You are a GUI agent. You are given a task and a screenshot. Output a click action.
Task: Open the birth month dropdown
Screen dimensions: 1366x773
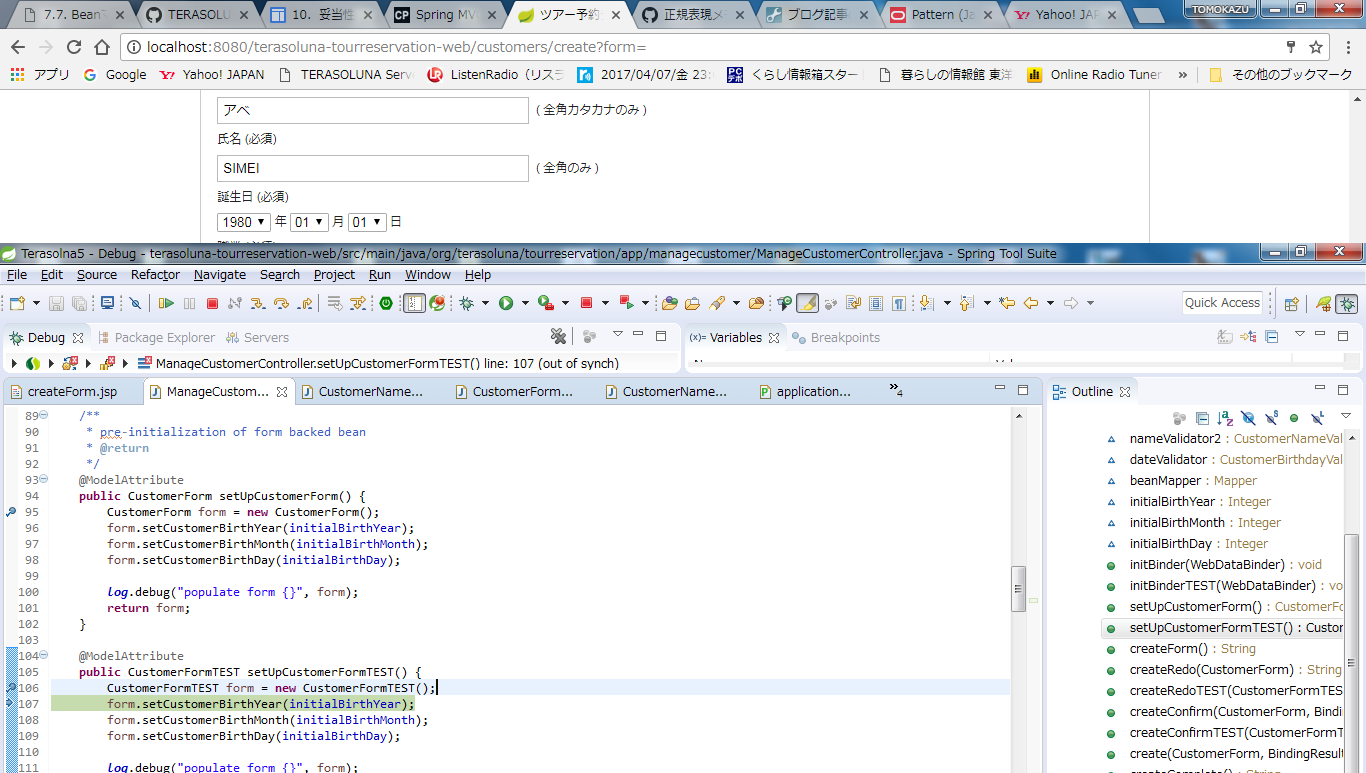click(309, 222)
